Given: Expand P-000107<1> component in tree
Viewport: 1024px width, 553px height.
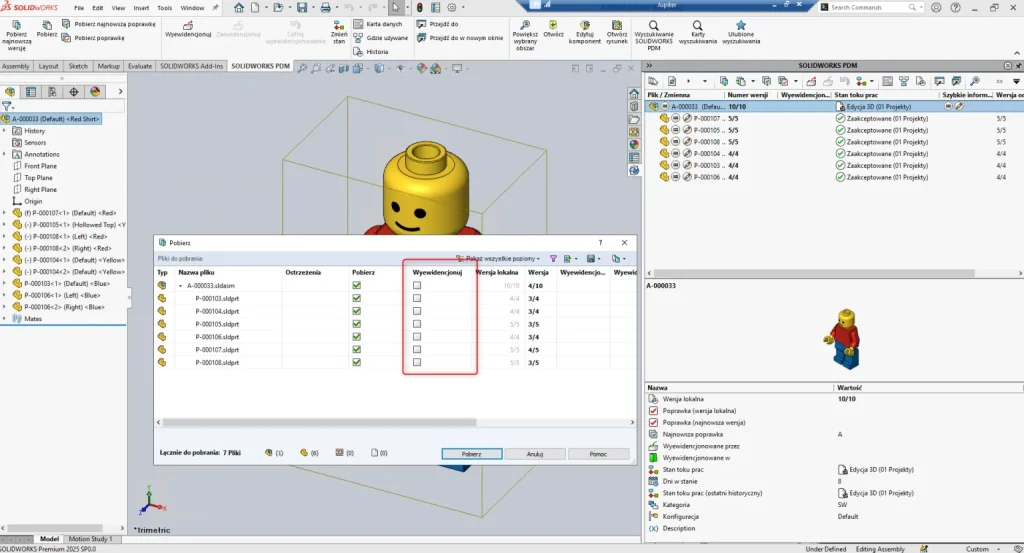Looking at the screenshot, I should coord(5,213).
